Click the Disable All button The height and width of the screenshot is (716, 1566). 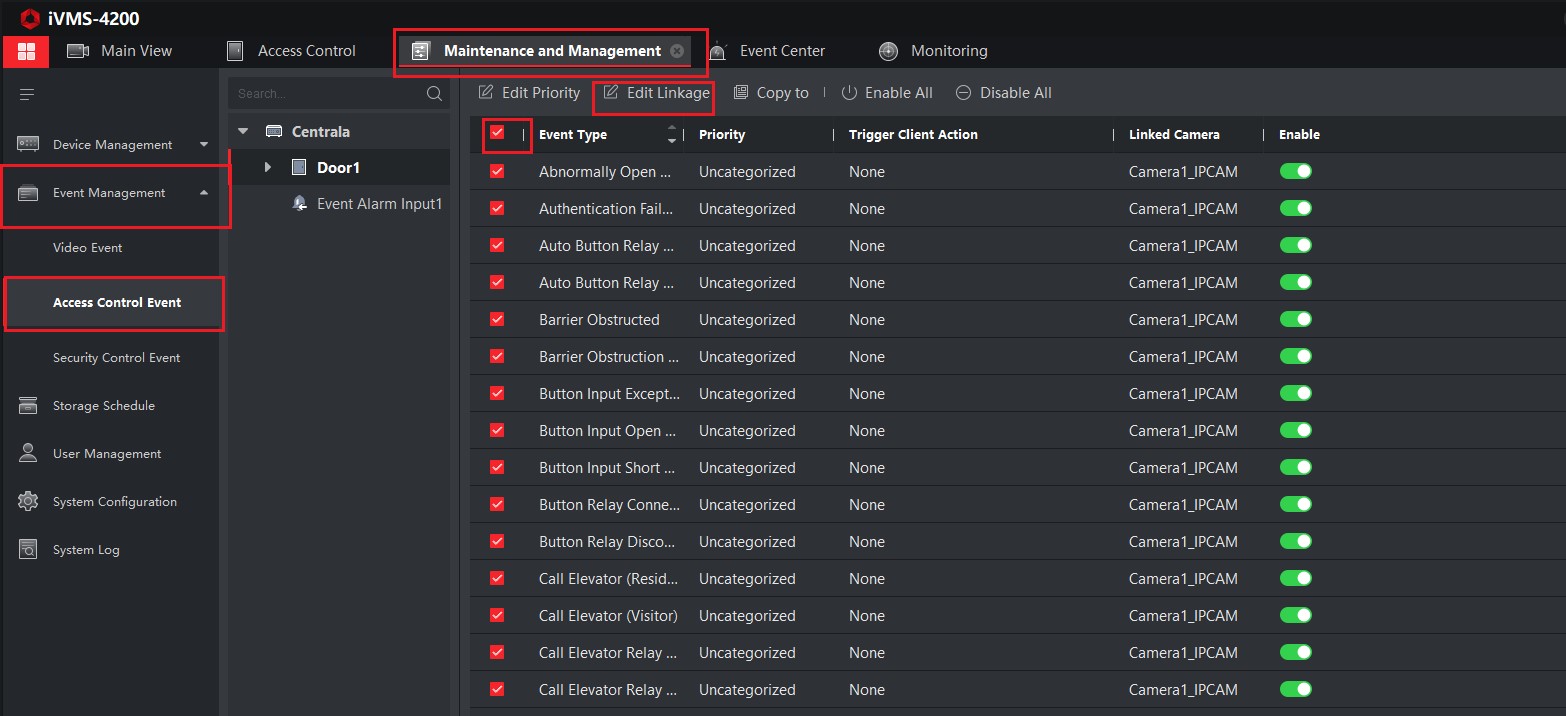1004,93
